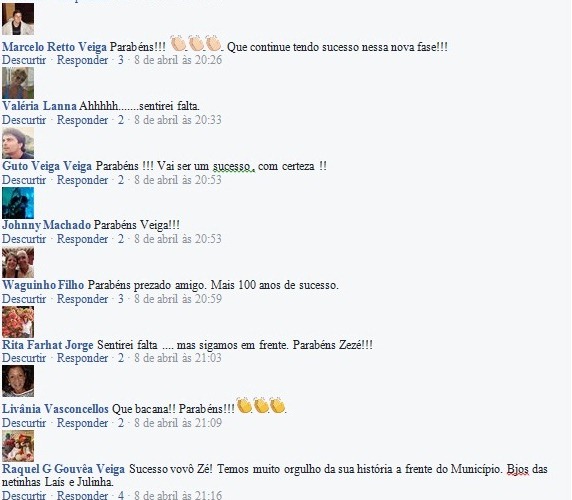Open Marcelo Retto Veiga's name link
Image resolution: width=572 pixels, height=500 pixels.
[54, 47]
